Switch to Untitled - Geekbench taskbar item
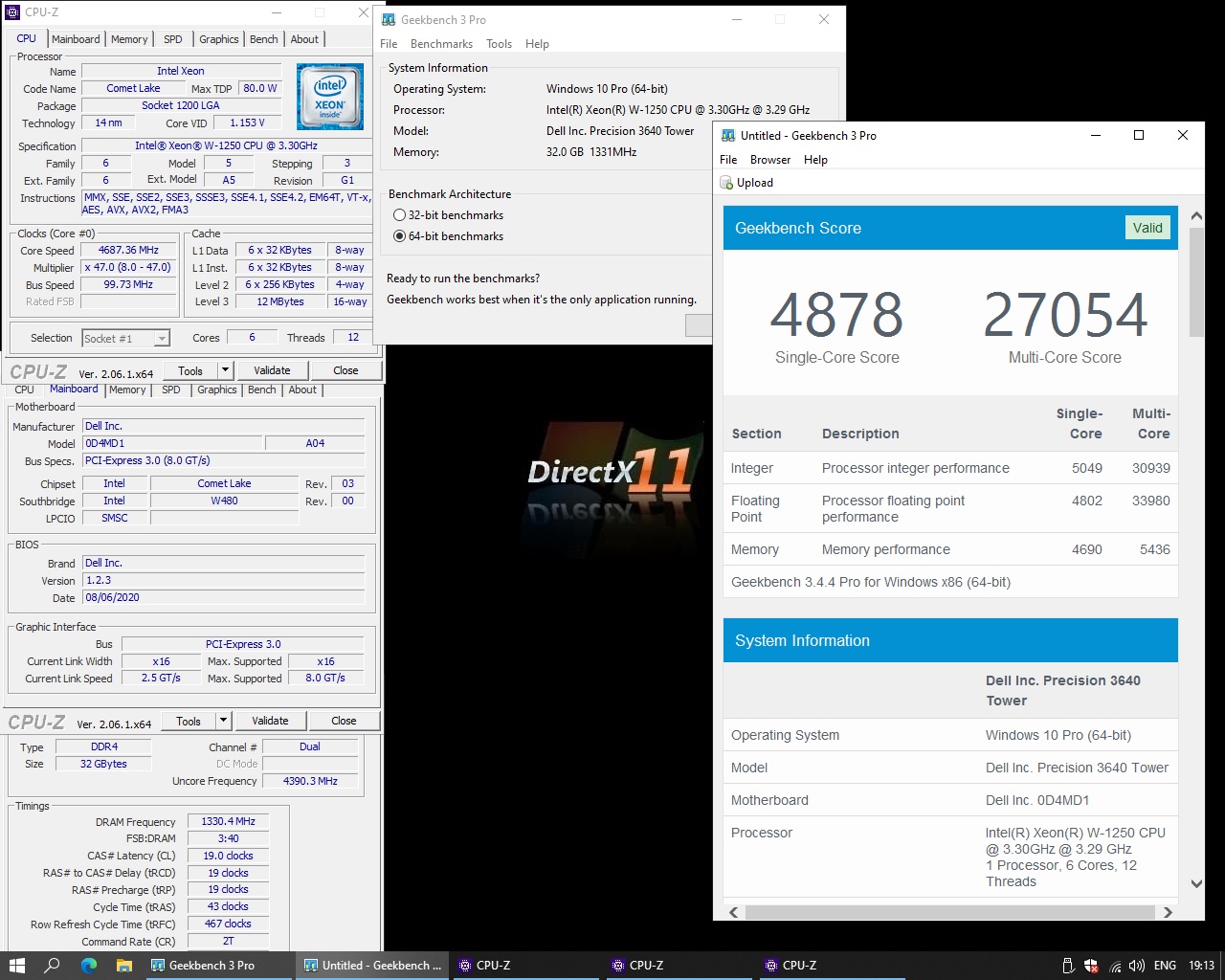1225x980 pixels. pyautogui.click(x=371, y=966)
